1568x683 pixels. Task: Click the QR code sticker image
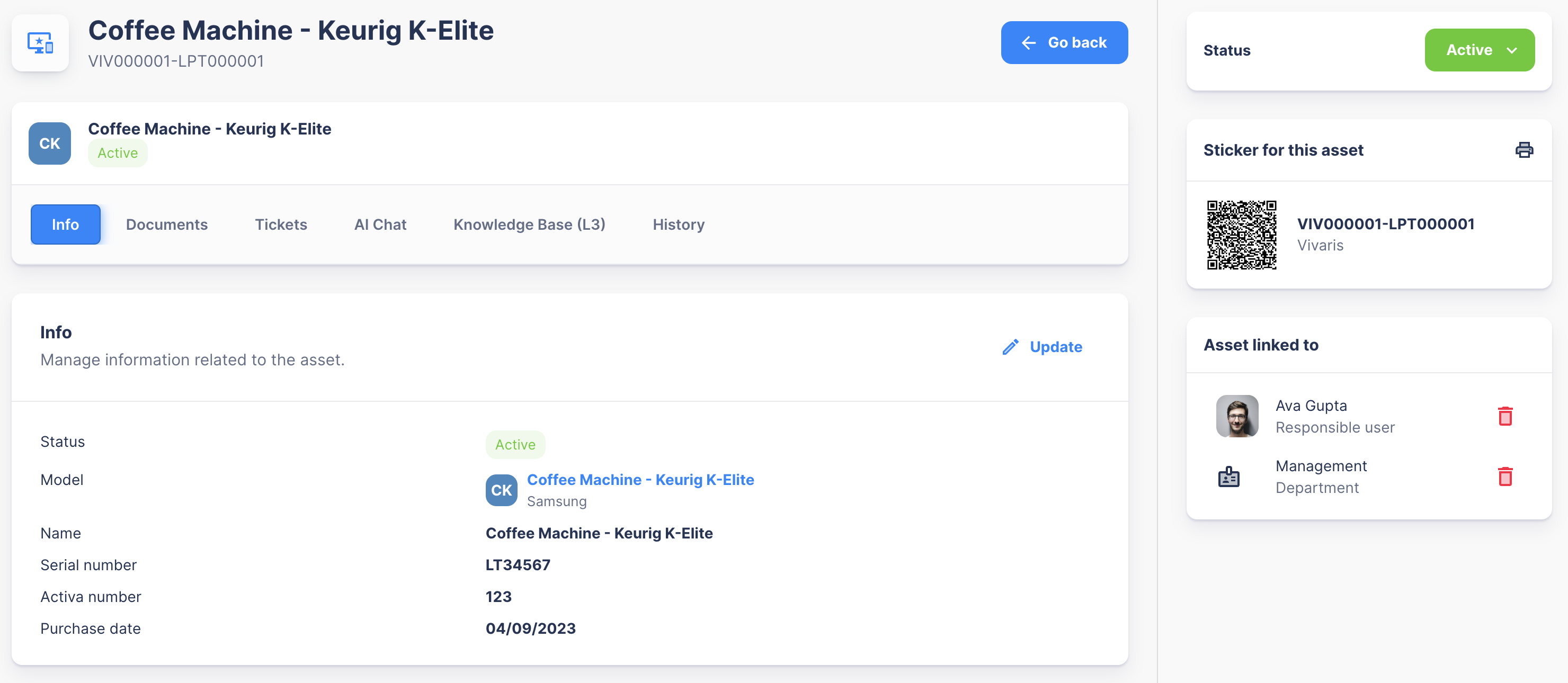tap(1241, 235)
